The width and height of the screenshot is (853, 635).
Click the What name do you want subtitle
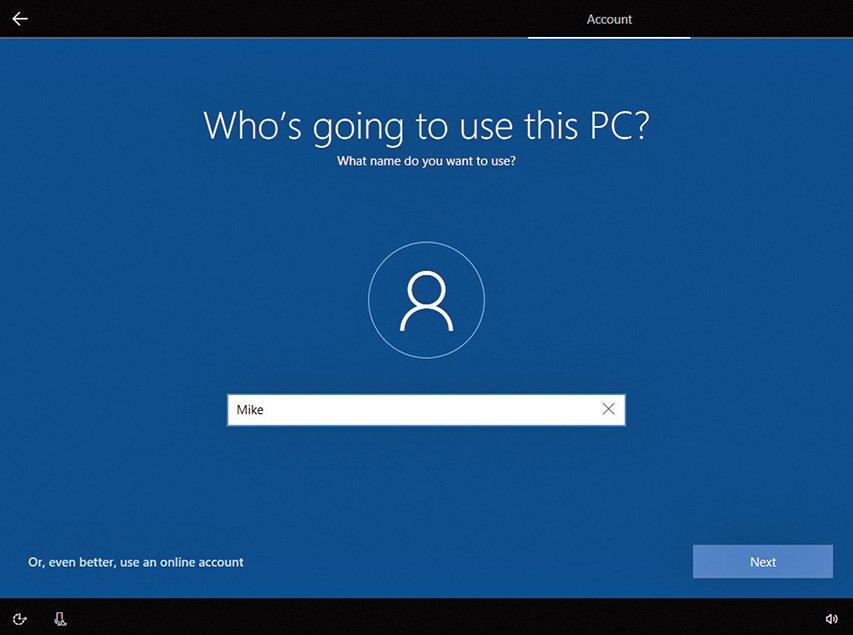tap(426, 160)
